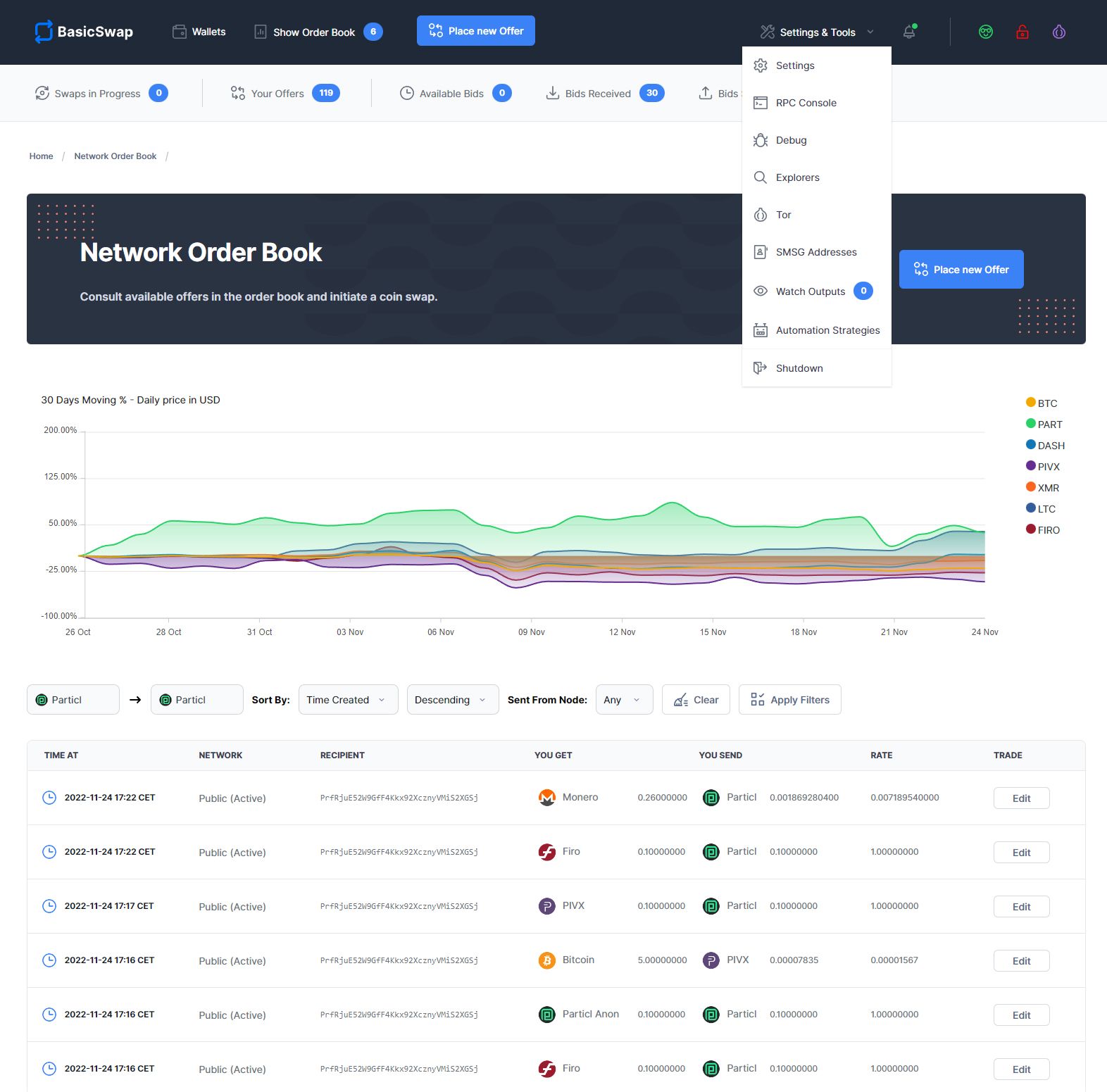1107x1092 pixels.
Task: Click the Monero coin icon in first row
Action: [547, 798]
